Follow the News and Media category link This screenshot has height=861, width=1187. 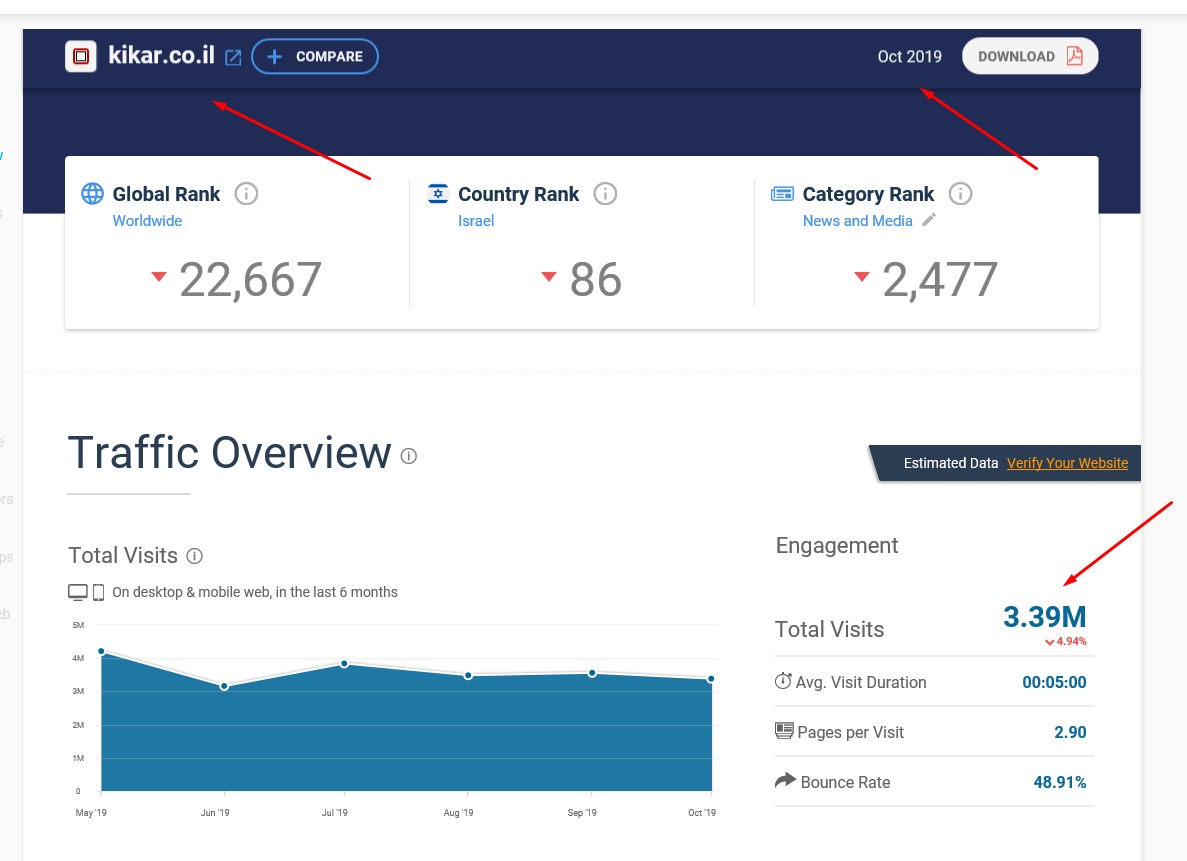click(857, 221)
